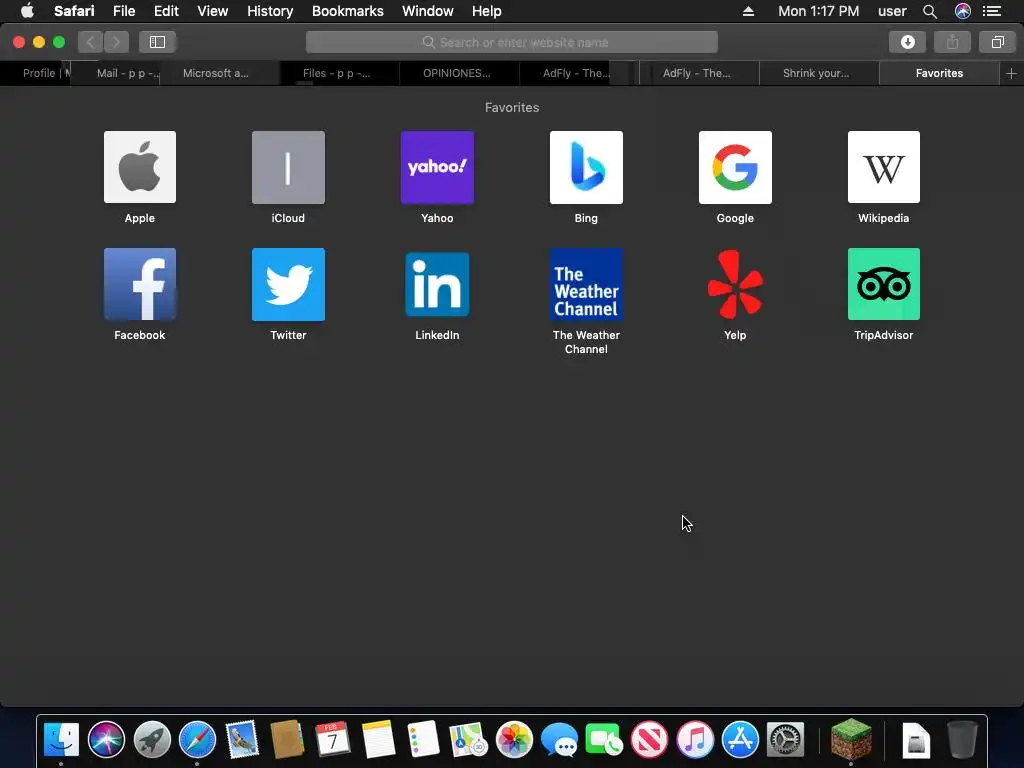
Task: Open the TripAdvisor favorite
Action: (884, 284)
